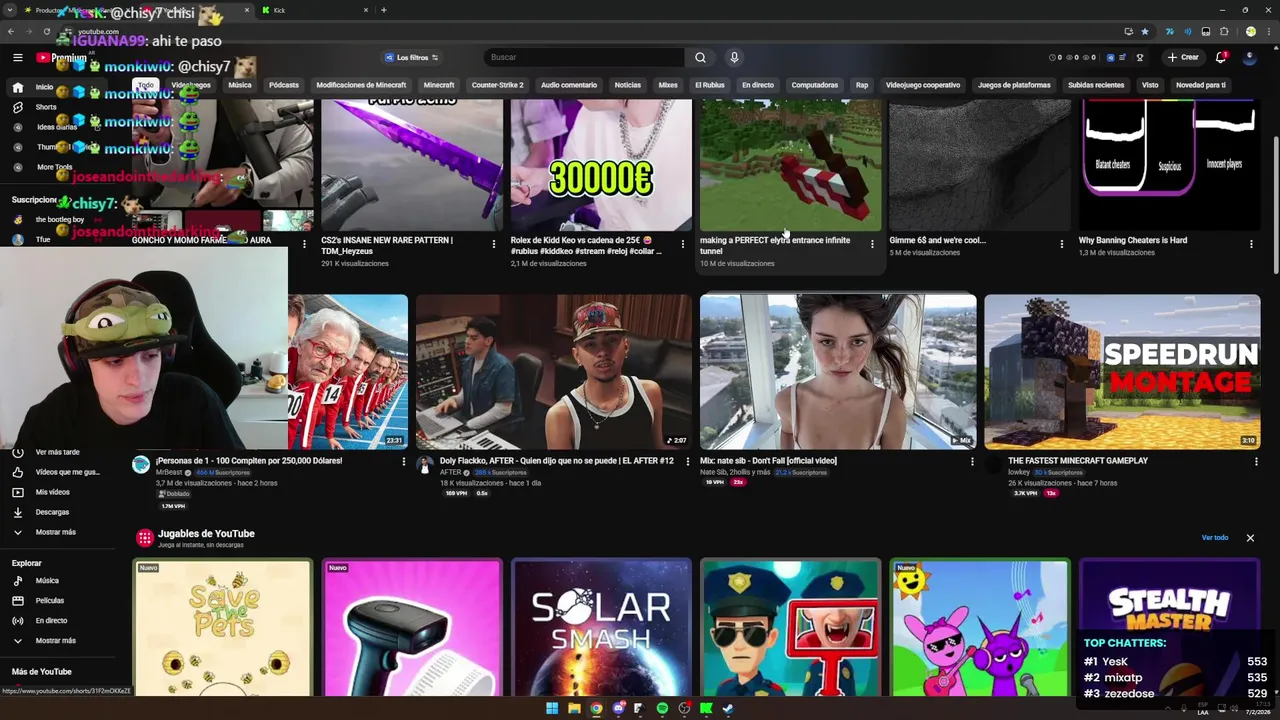Open the Windows Start menu
1280x720 pixels.
point(552,709)
